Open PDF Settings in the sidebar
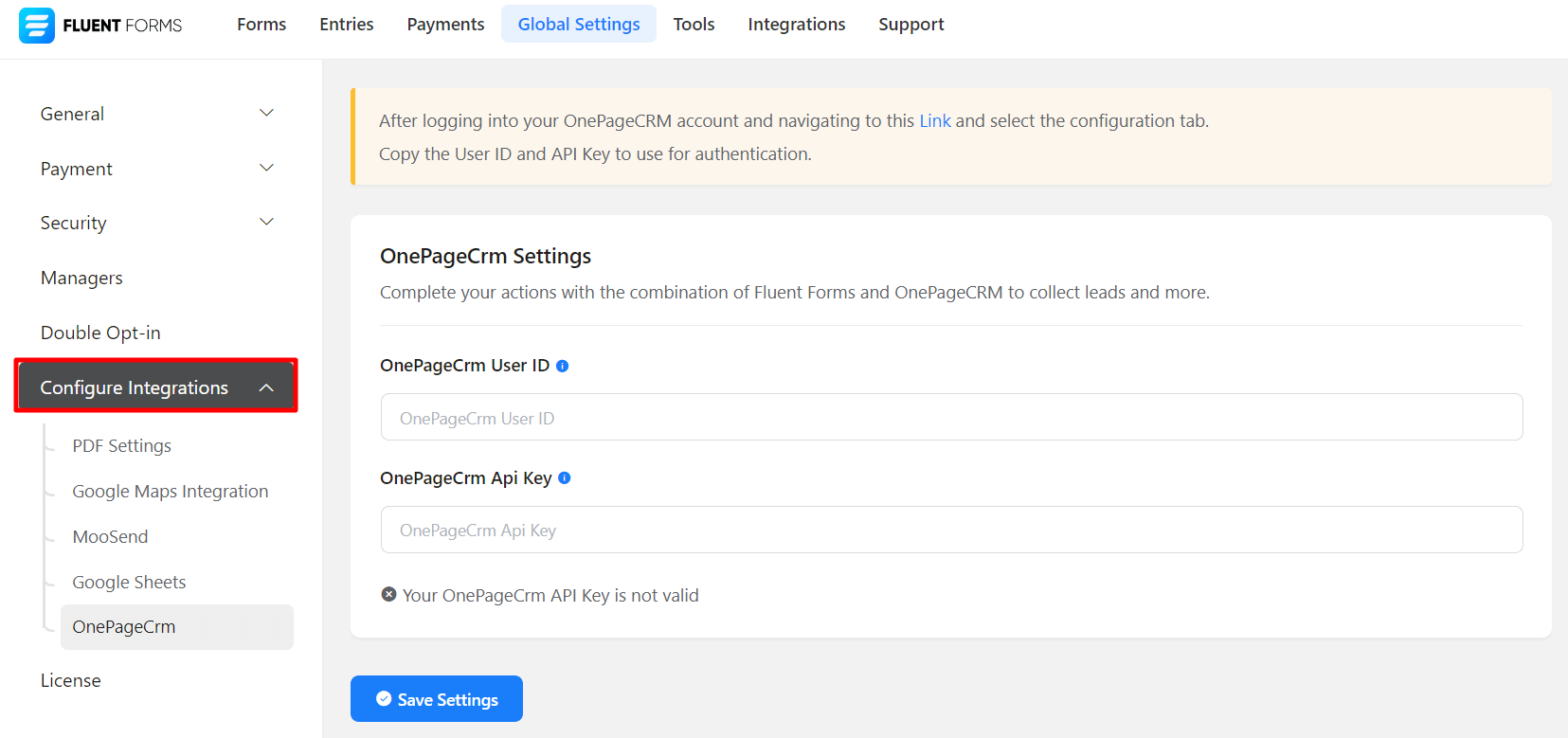Screen dimensions: 1568x738 (121, 446)
